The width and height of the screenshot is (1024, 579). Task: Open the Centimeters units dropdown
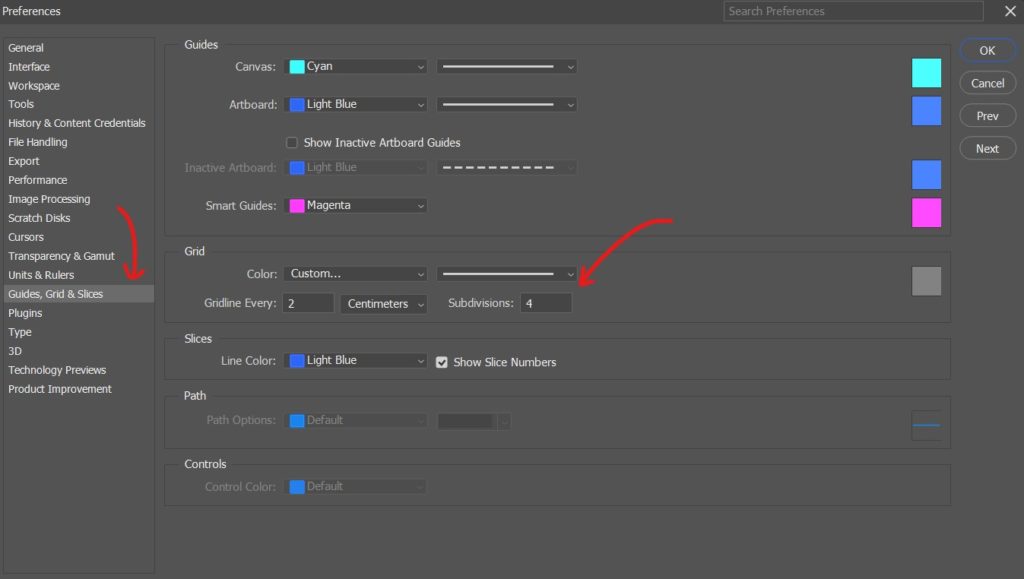point(384,304)
